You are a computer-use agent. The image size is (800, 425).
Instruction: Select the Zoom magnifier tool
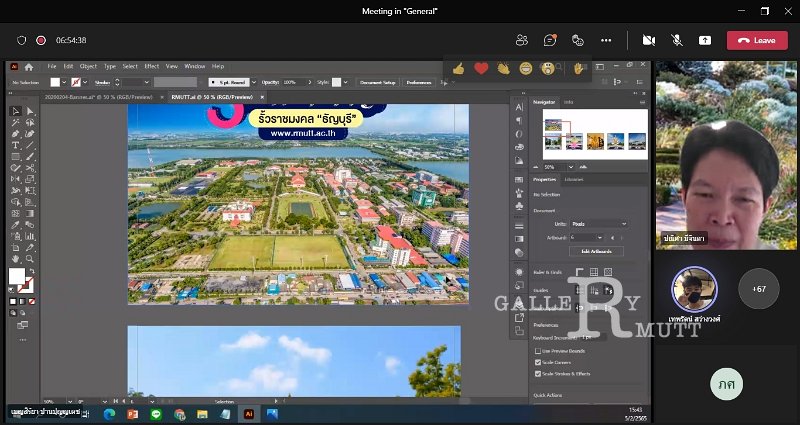click(x=30, y=259)
